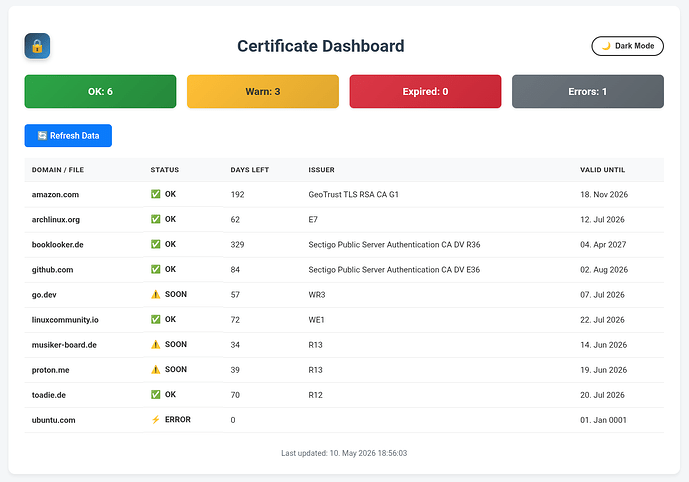
Task: Click the Days Left column header
Action: point(250,170)
